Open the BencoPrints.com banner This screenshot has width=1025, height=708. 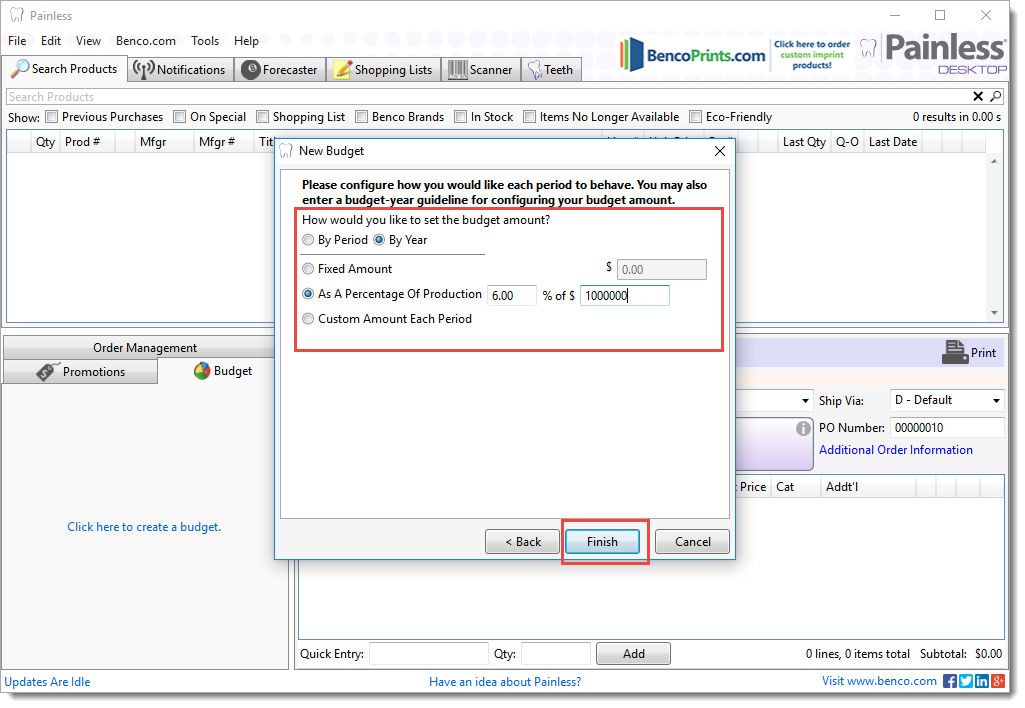(x=692, y=56)
